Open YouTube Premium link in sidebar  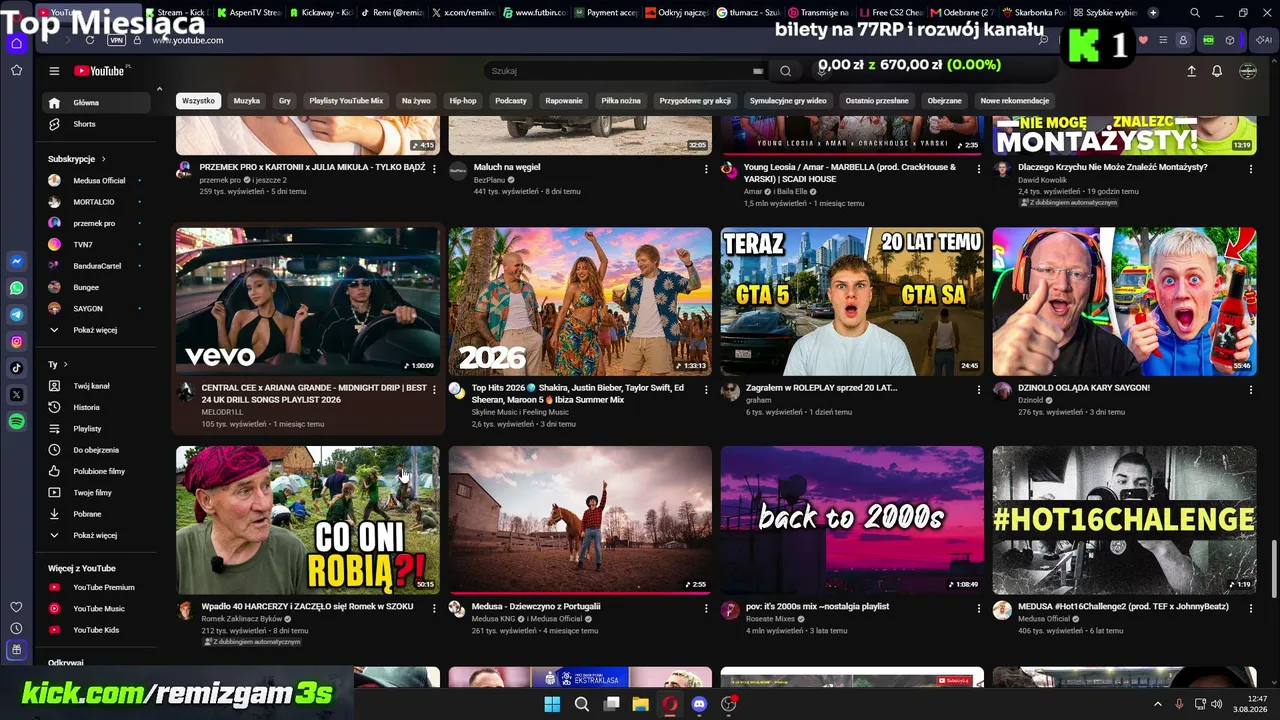pos(103,588)
